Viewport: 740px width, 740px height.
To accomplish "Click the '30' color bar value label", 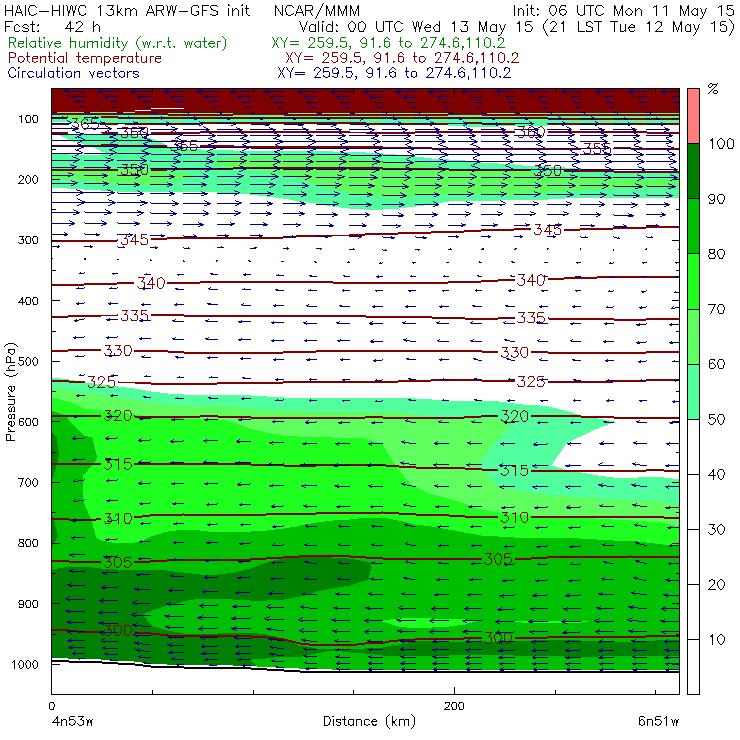I will coord(716,530).
